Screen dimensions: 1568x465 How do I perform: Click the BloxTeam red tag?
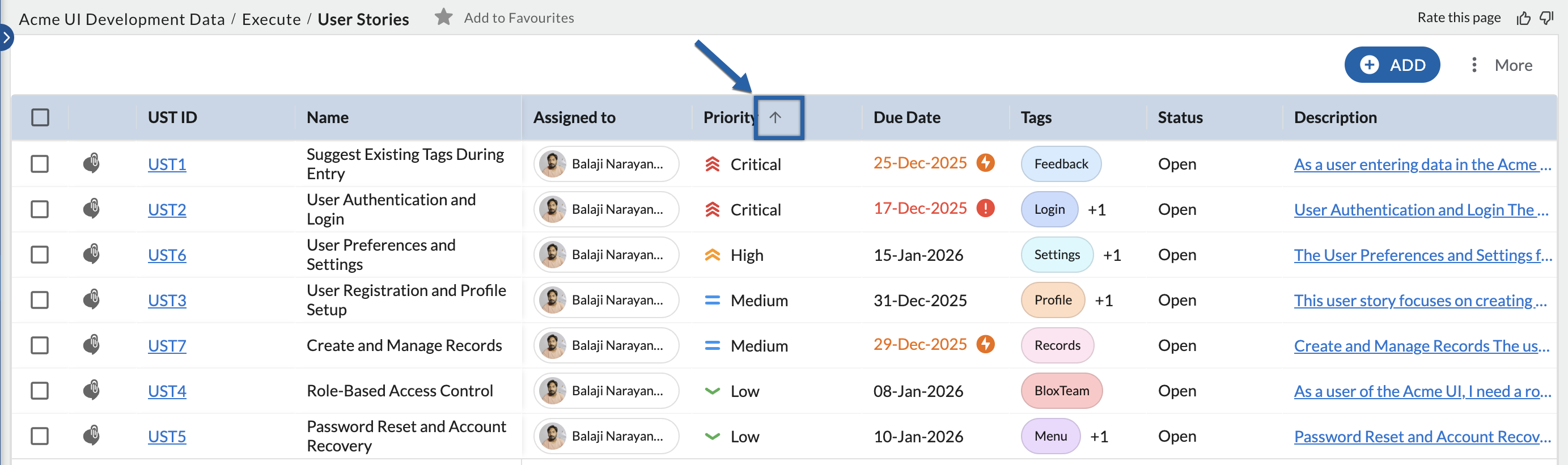pyautogui.click(x=1061, y=390)
